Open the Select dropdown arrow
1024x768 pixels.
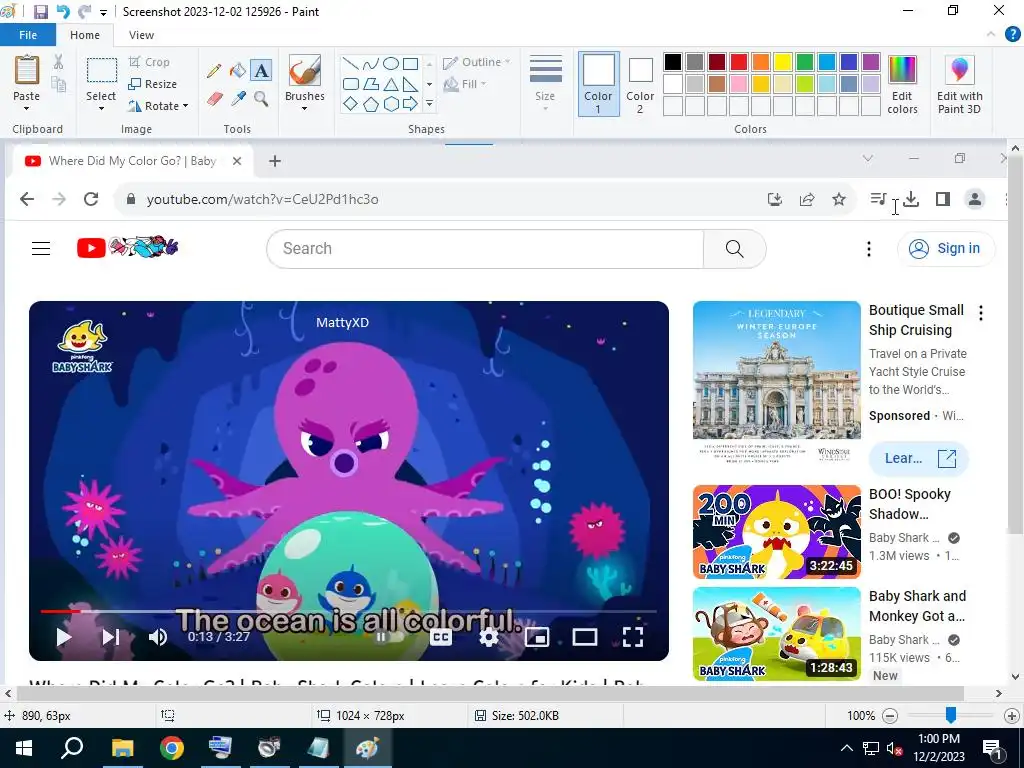click(x=101, y=108)
